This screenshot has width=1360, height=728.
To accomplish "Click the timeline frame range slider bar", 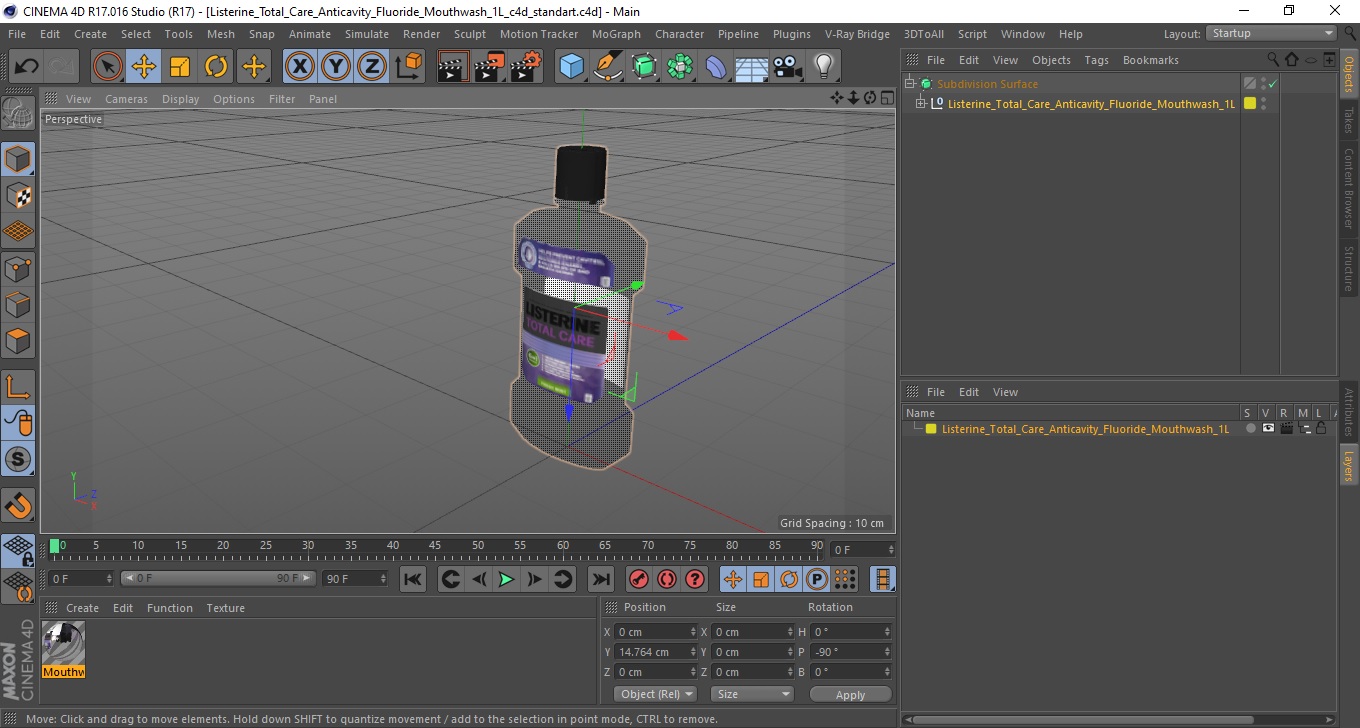I will 218,579.
